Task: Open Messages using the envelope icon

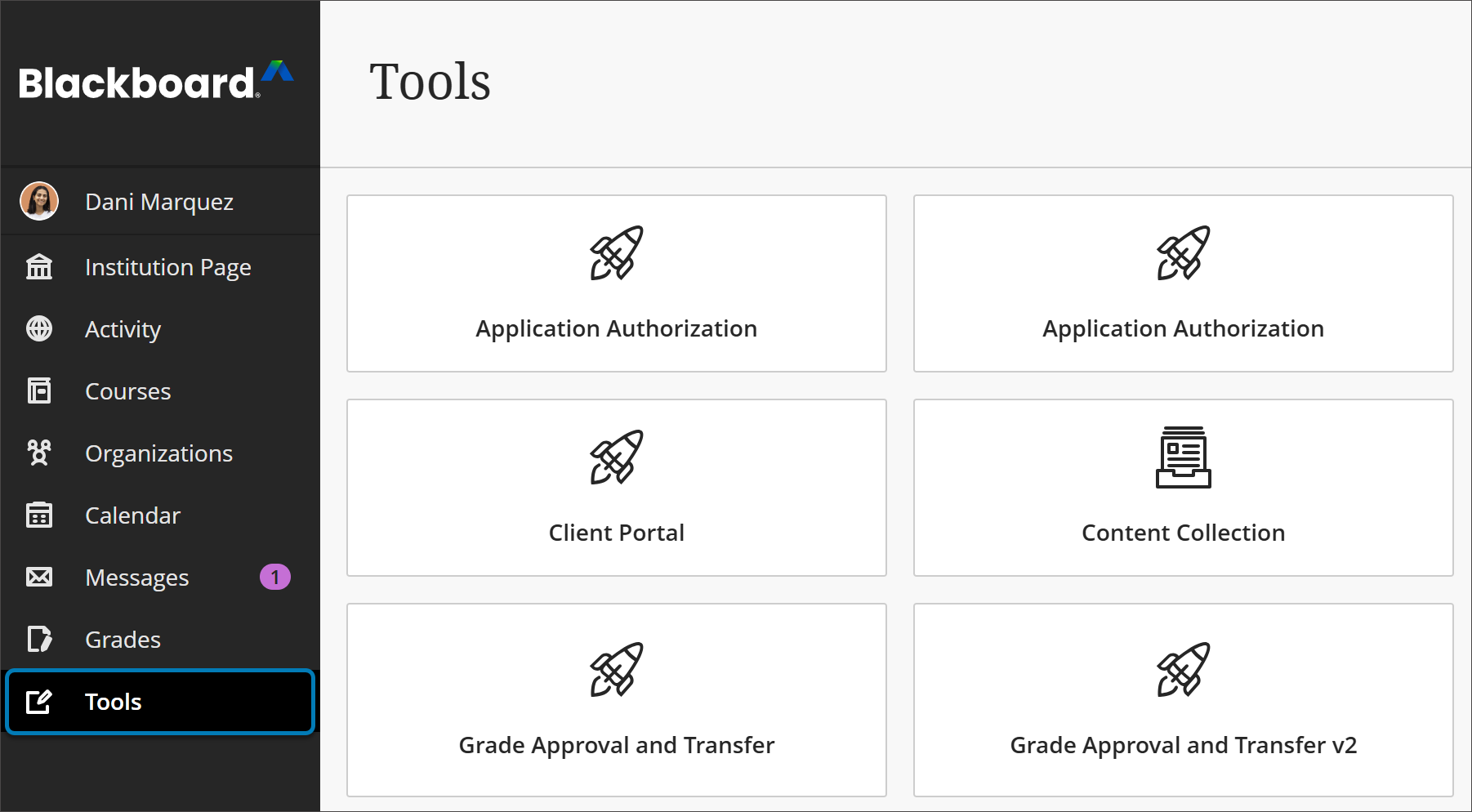Action: point(39,578)
